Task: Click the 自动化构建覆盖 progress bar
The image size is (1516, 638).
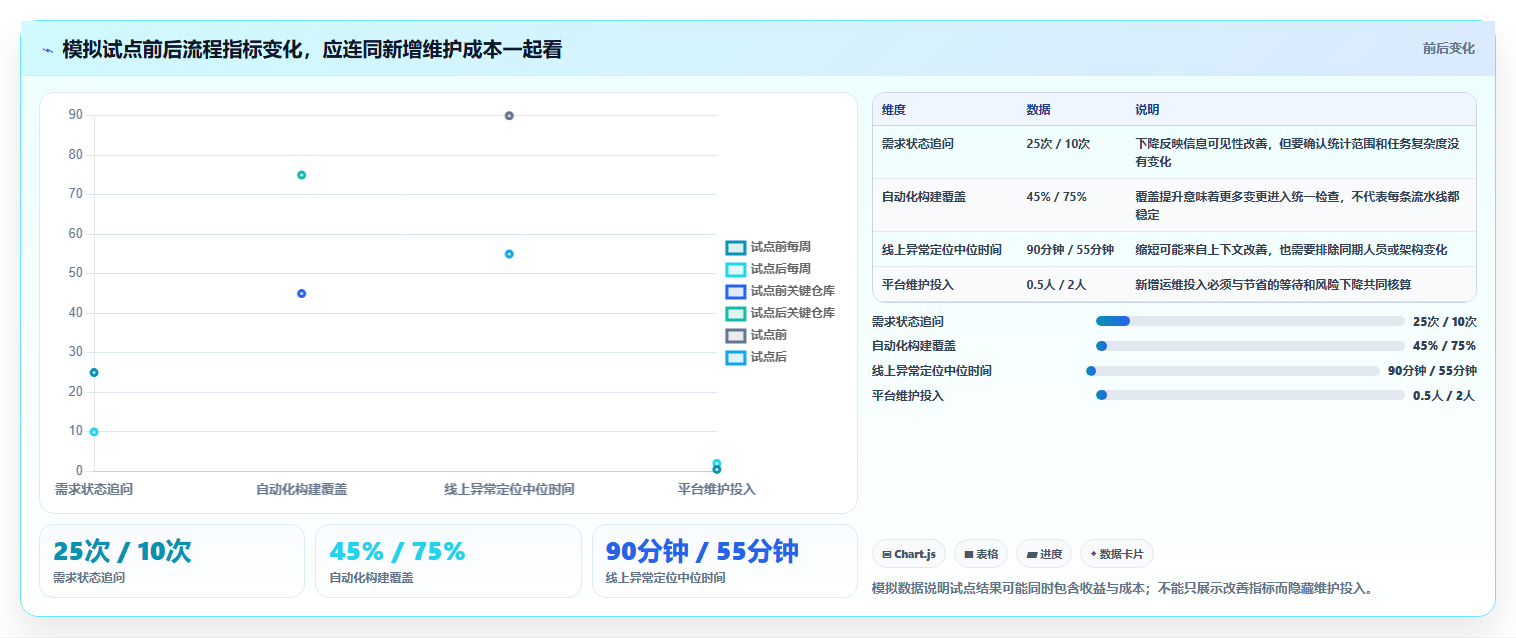Action: point(1250,346)
